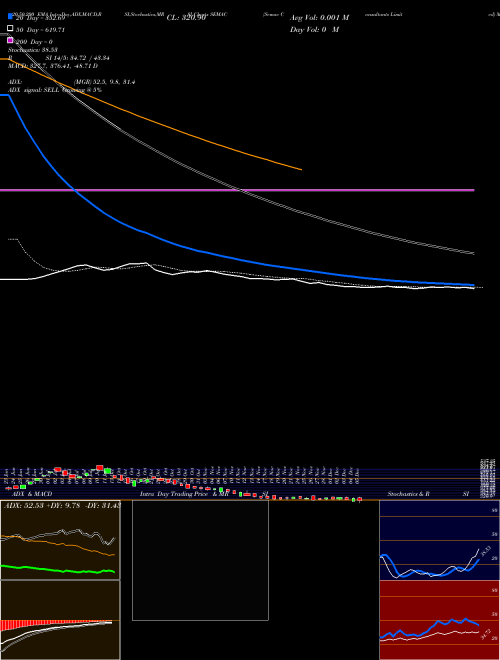Viewport: 500px width, 660px height.
Task: Click the 'Avg Vol: 0.001 M' label
Action: tap(319, 18)
